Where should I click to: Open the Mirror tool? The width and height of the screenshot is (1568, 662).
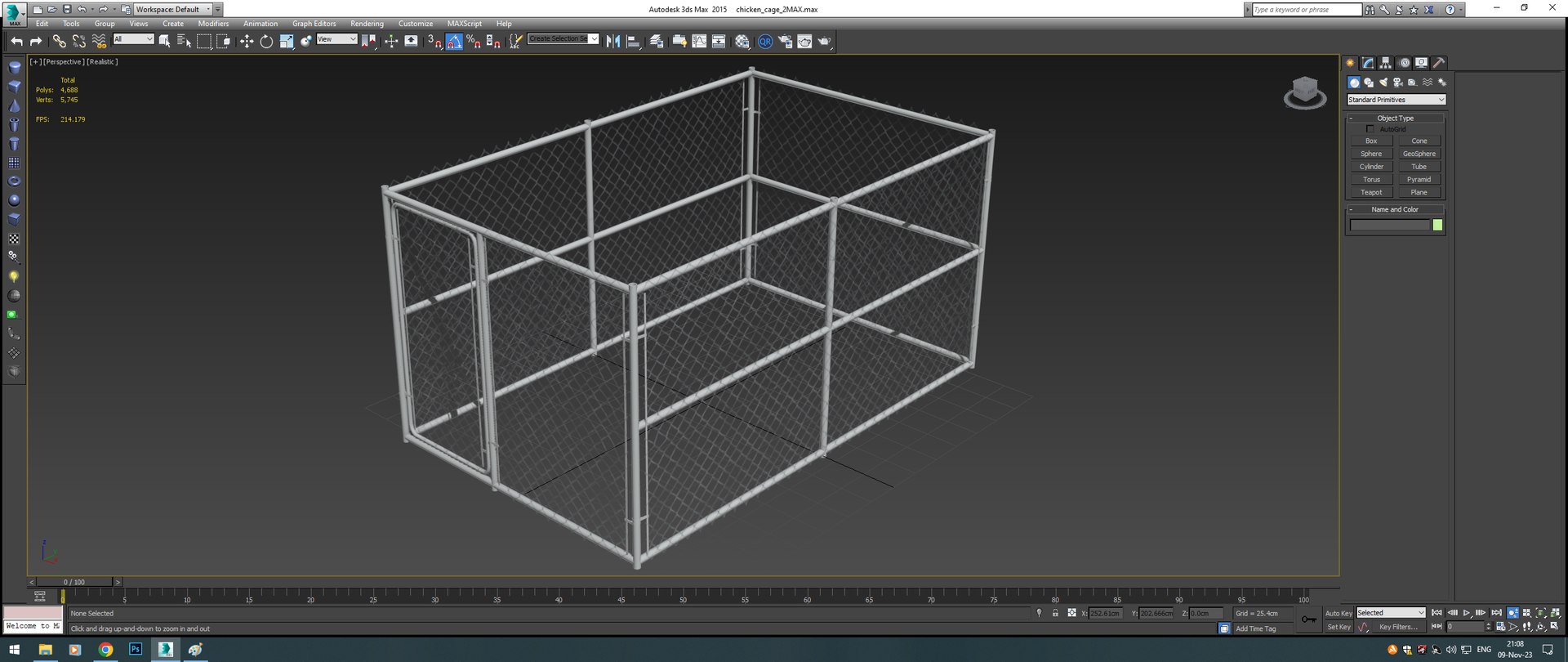(613, 41)
